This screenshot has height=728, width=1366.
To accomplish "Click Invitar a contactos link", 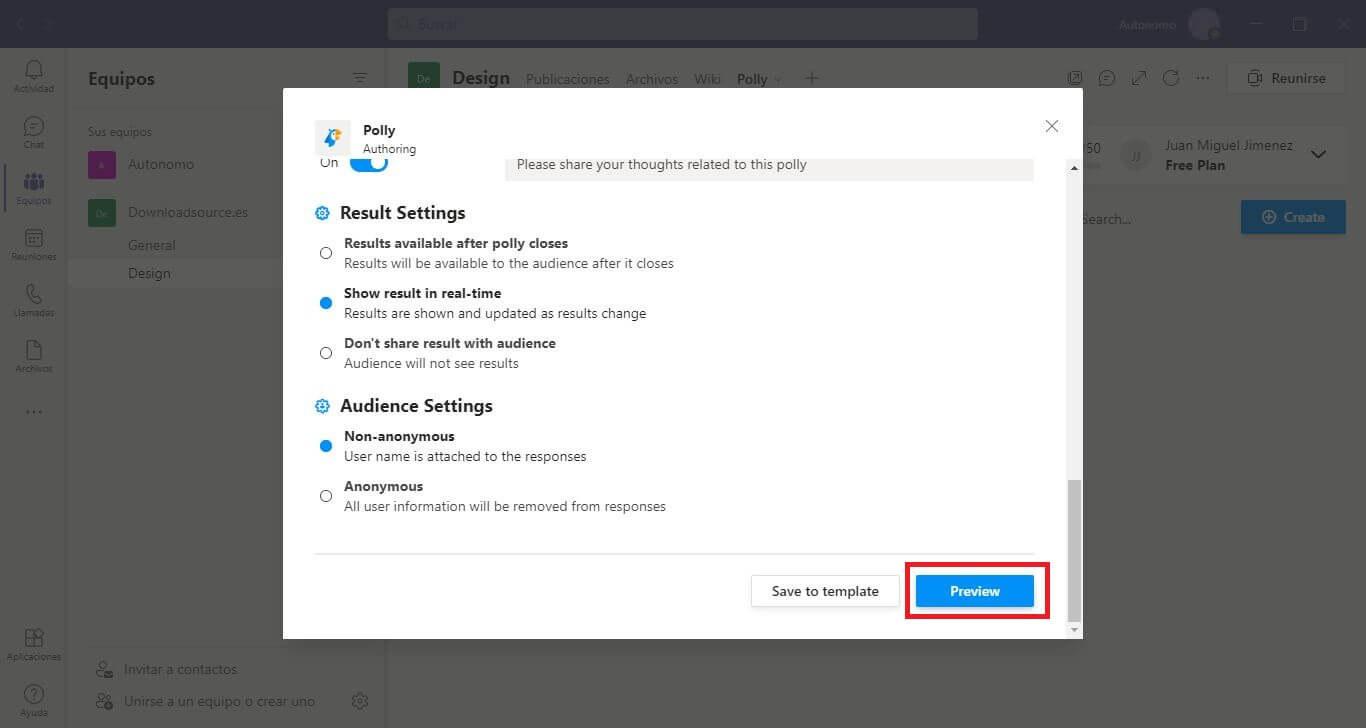I will (180, 669).
